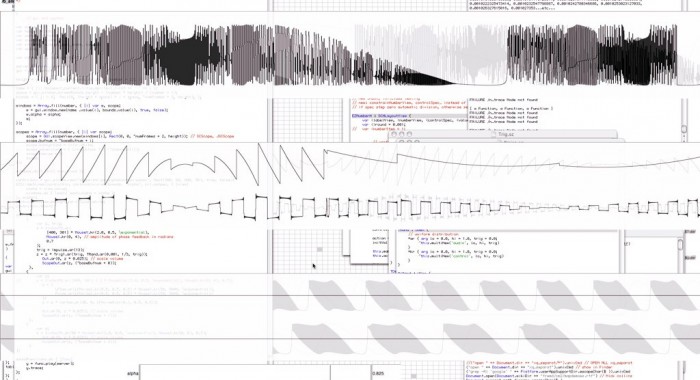Click the lower right window scrollbar thumb

coord(680,245)
